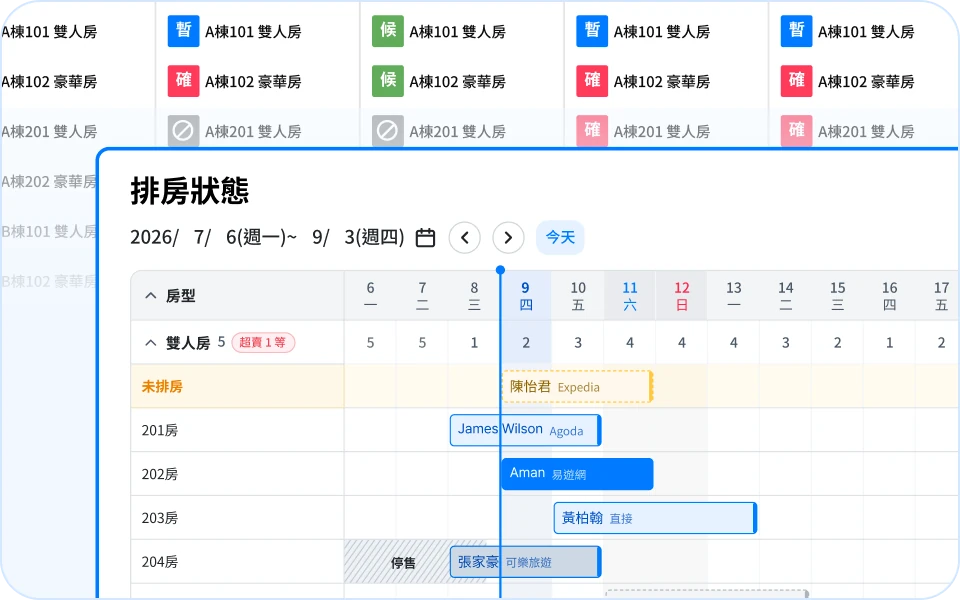
Task: Select the 202房 row label
Action: click(160, 474)
